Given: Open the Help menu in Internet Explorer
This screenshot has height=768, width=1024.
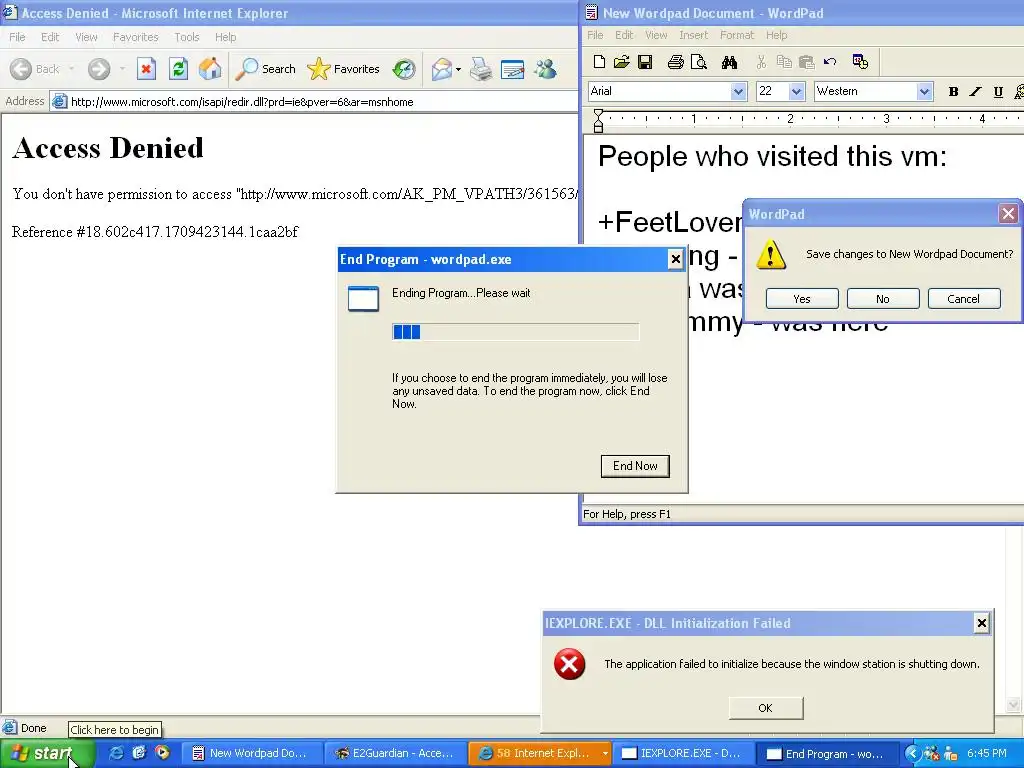Looking at the screenshot, I should click(x=225, y=37).
